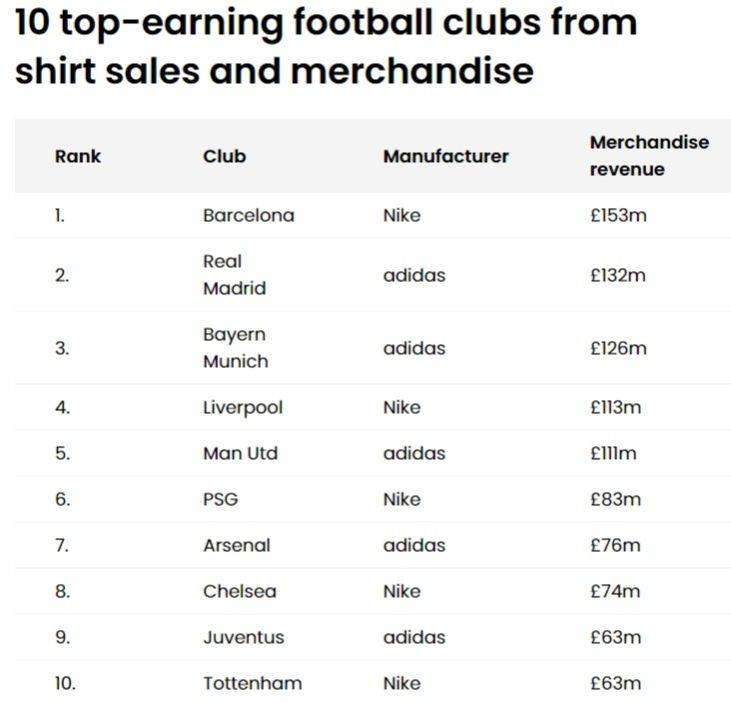Select the Bayern Munich cell

pyautogui.click(x=235, y=348)
